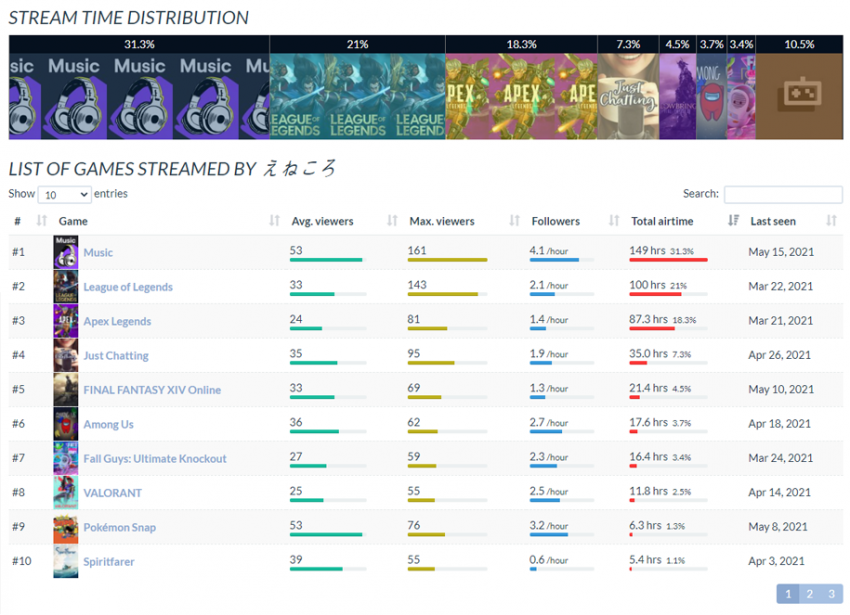The image size is (850, 615).
Task: Select the 10.5% other games segment
Action: (x=800, y=87)
